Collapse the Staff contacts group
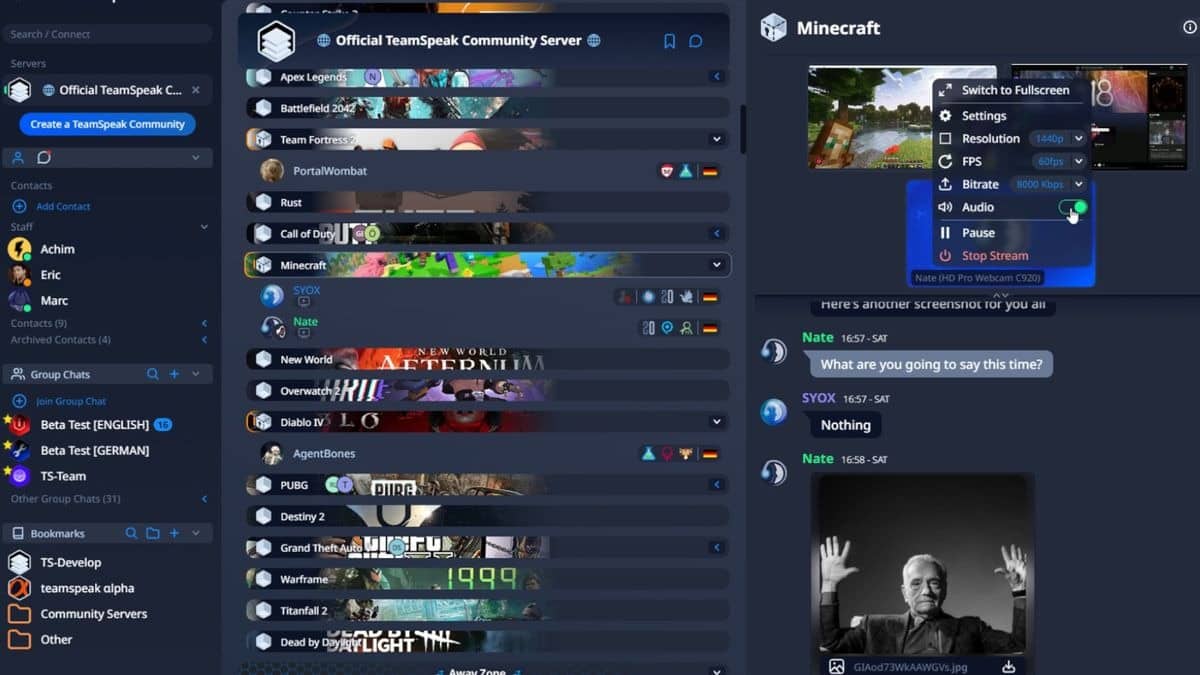The image size is (1200, 675). (x=204, y=227)
